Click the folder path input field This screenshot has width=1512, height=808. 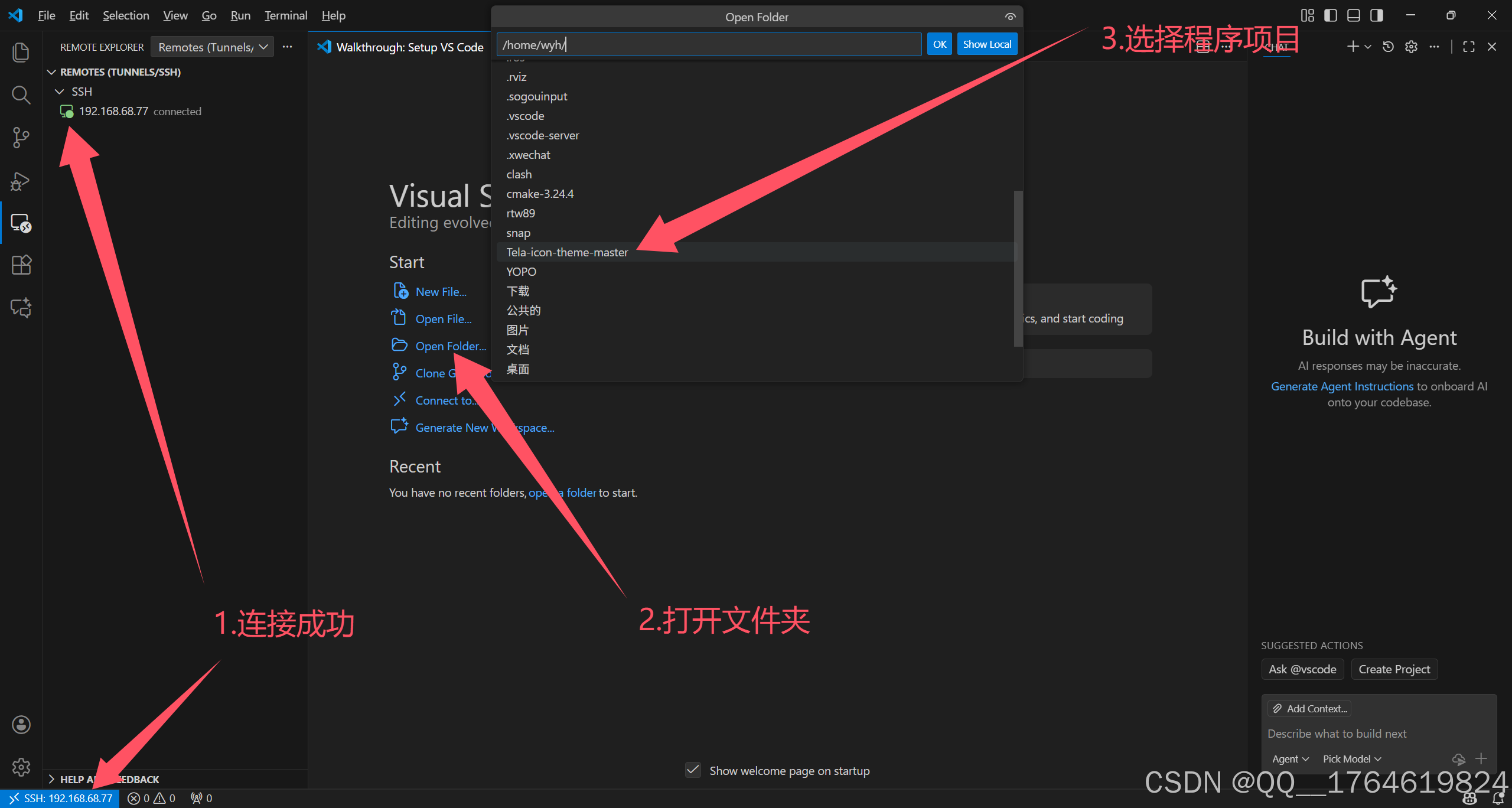pos(709,45)
